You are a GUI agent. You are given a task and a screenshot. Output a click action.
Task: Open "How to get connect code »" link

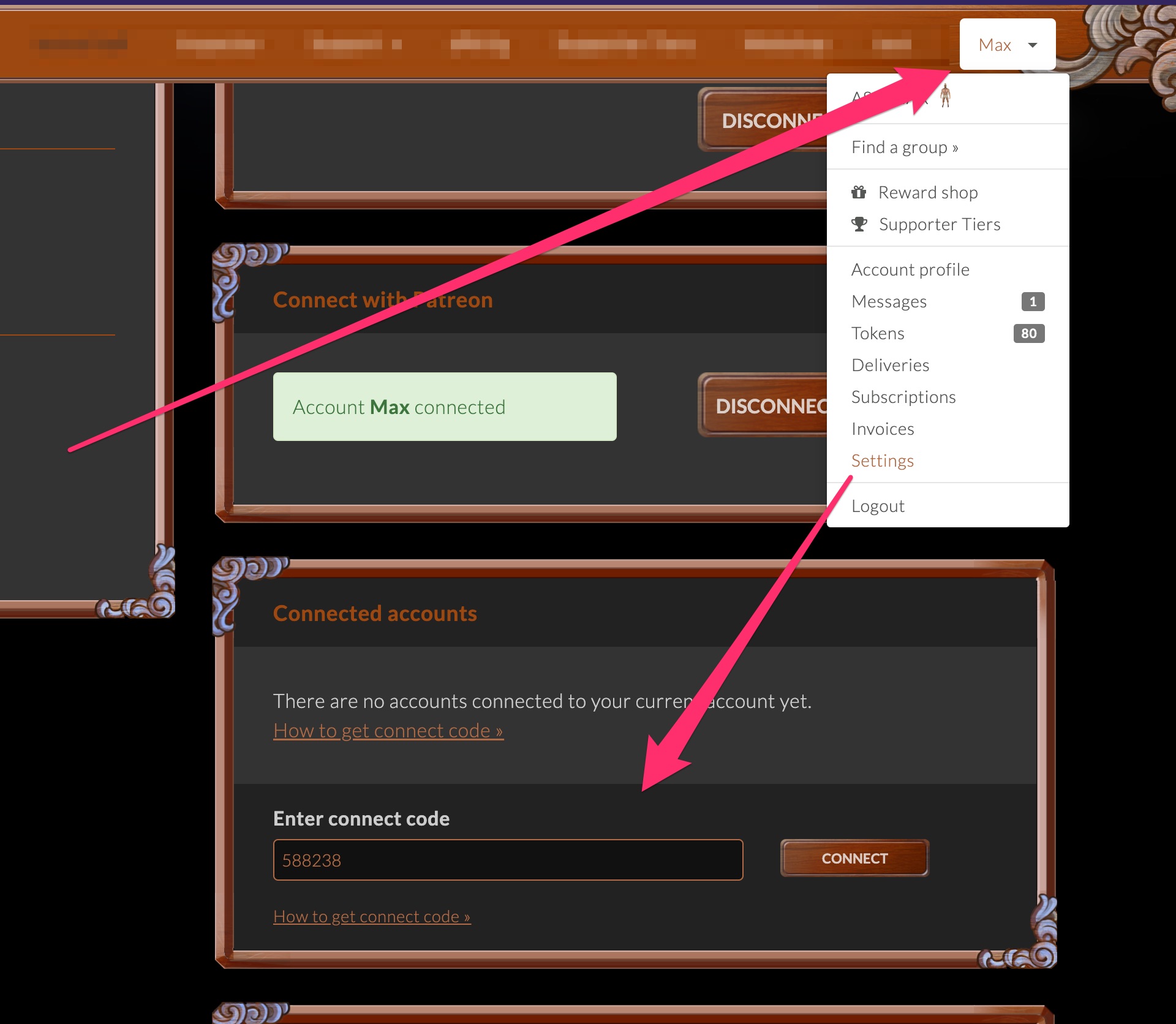pyautogui.click(x=388, y=730)
